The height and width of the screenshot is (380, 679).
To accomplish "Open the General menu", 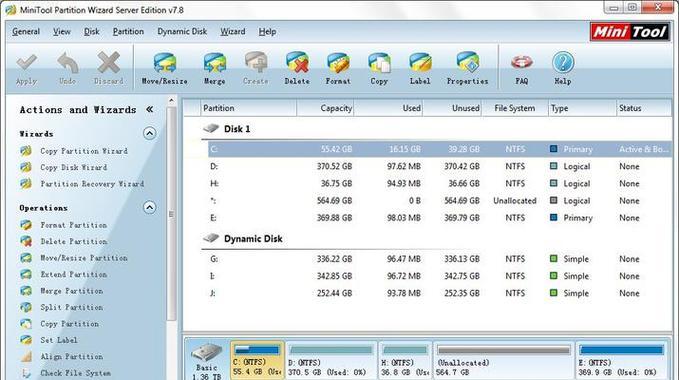I will pyautogui.click(x=26, y=32).
